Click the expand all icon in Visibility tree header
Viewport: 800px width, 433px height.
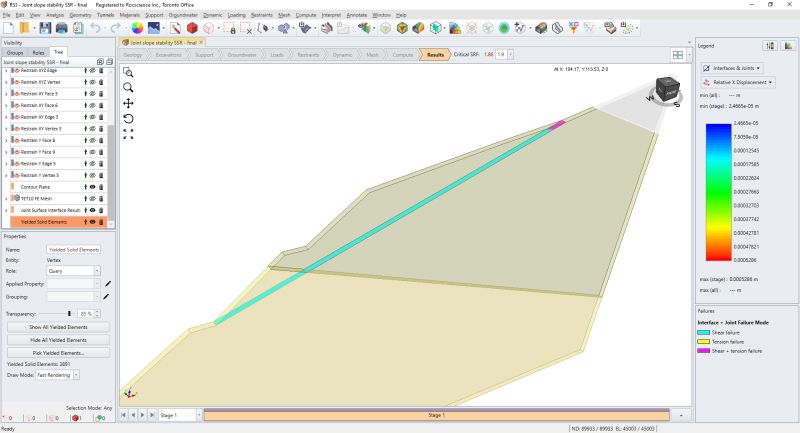100,62
